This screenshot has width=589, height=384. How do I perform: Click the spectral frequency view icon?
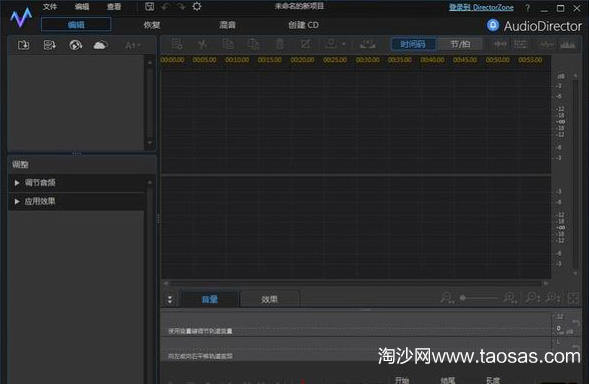point(568,45)
